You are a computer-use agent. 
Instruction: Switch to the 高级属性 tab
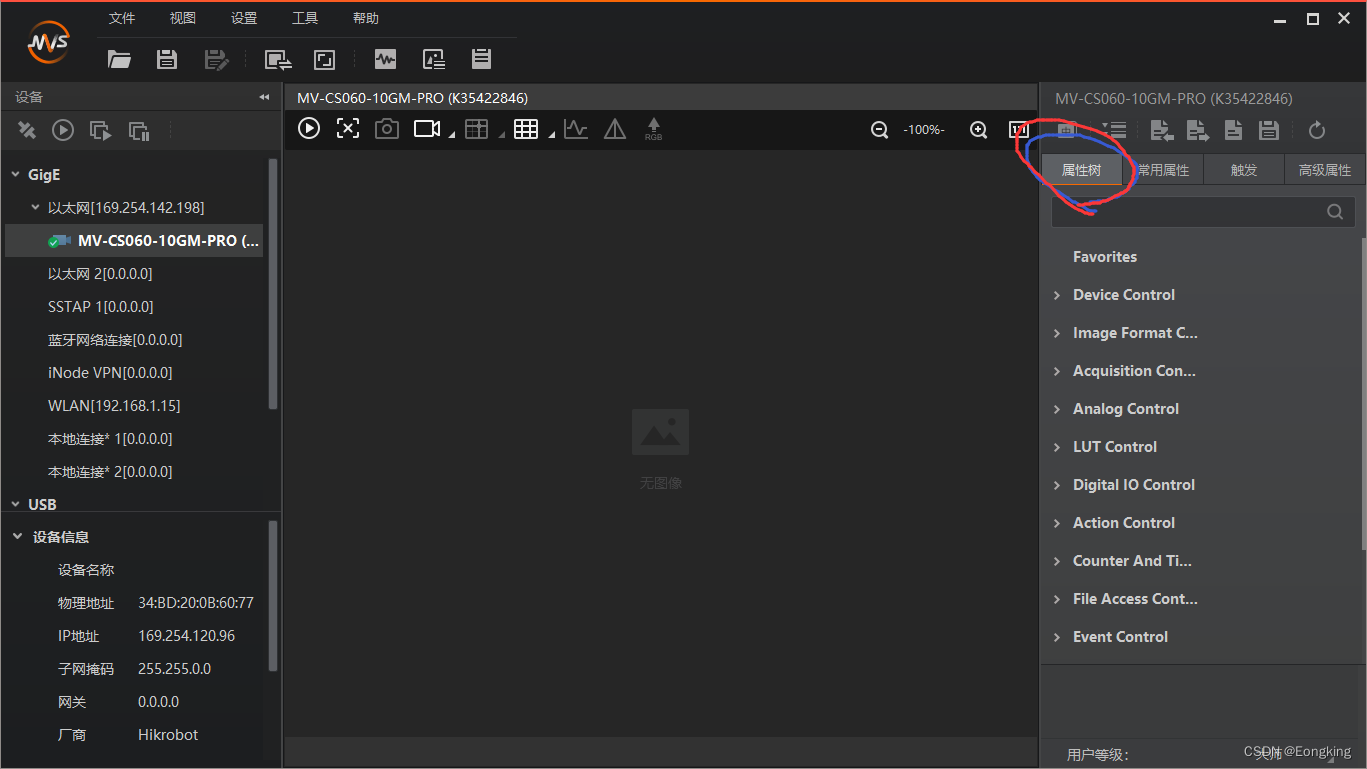(x=1325, y=170)
